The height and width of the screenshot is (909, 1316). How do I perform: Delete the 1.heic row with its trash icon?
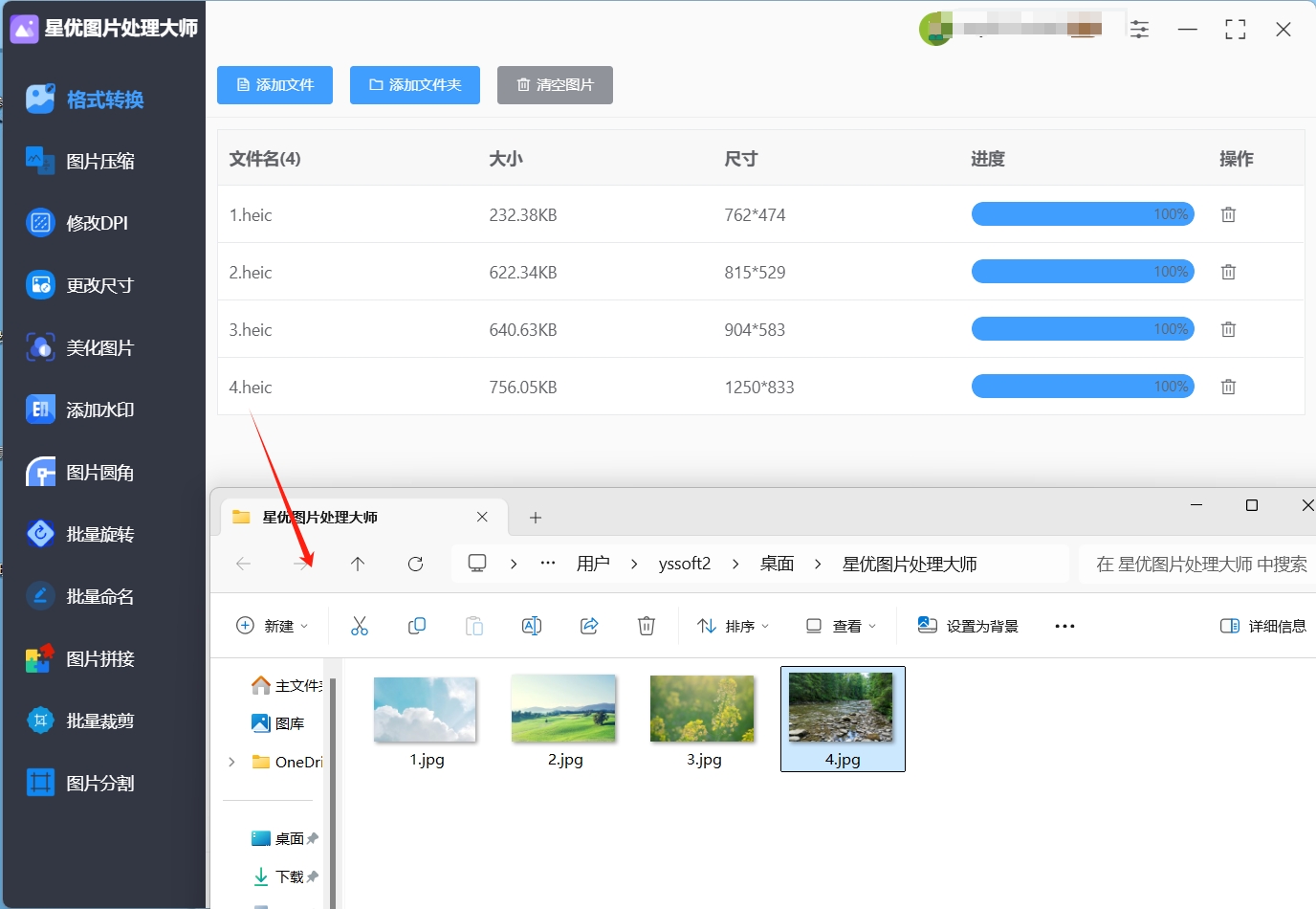1229,214
